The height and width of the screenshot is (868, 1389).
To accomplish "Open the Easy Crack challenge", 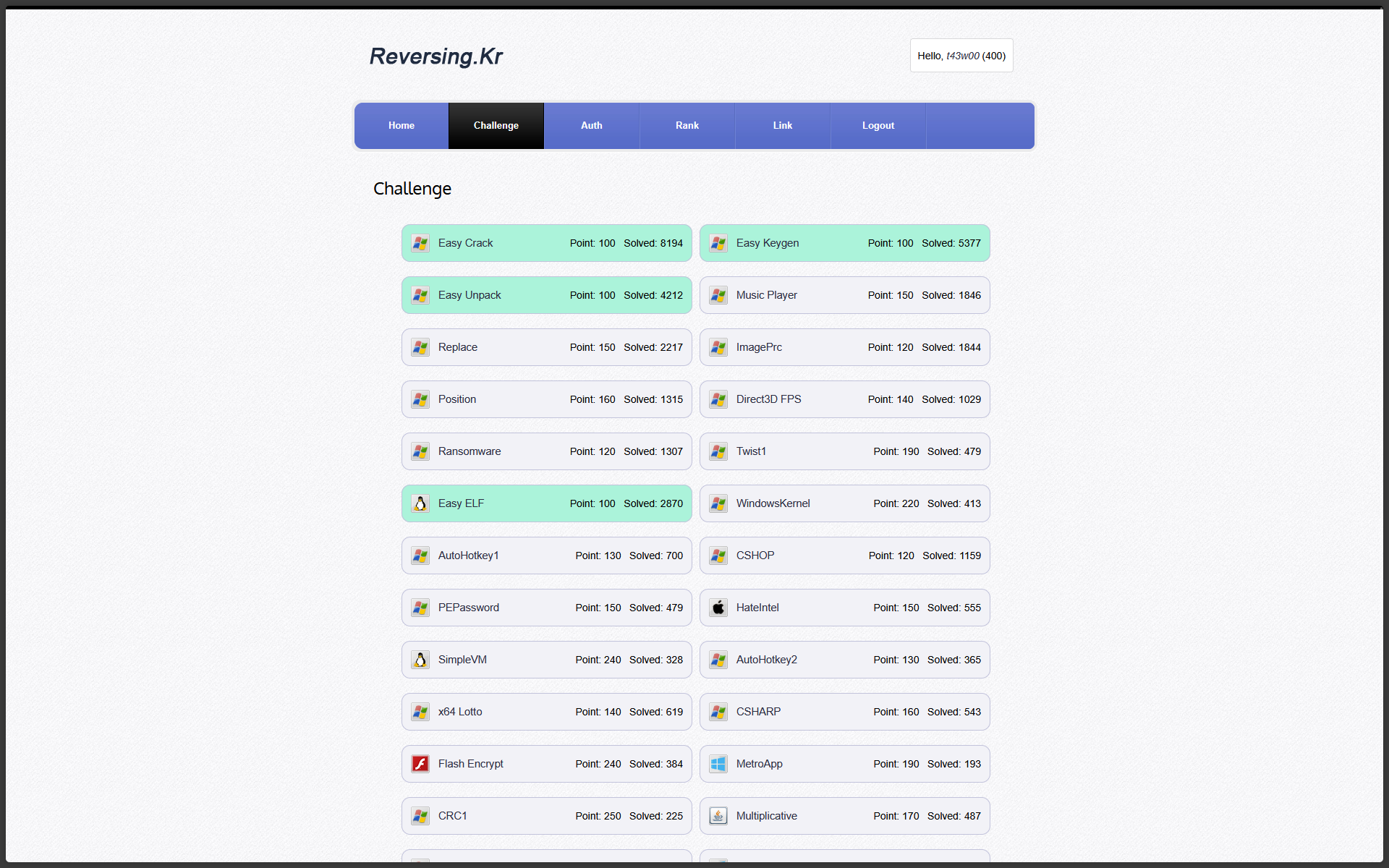I will [547, 243].
